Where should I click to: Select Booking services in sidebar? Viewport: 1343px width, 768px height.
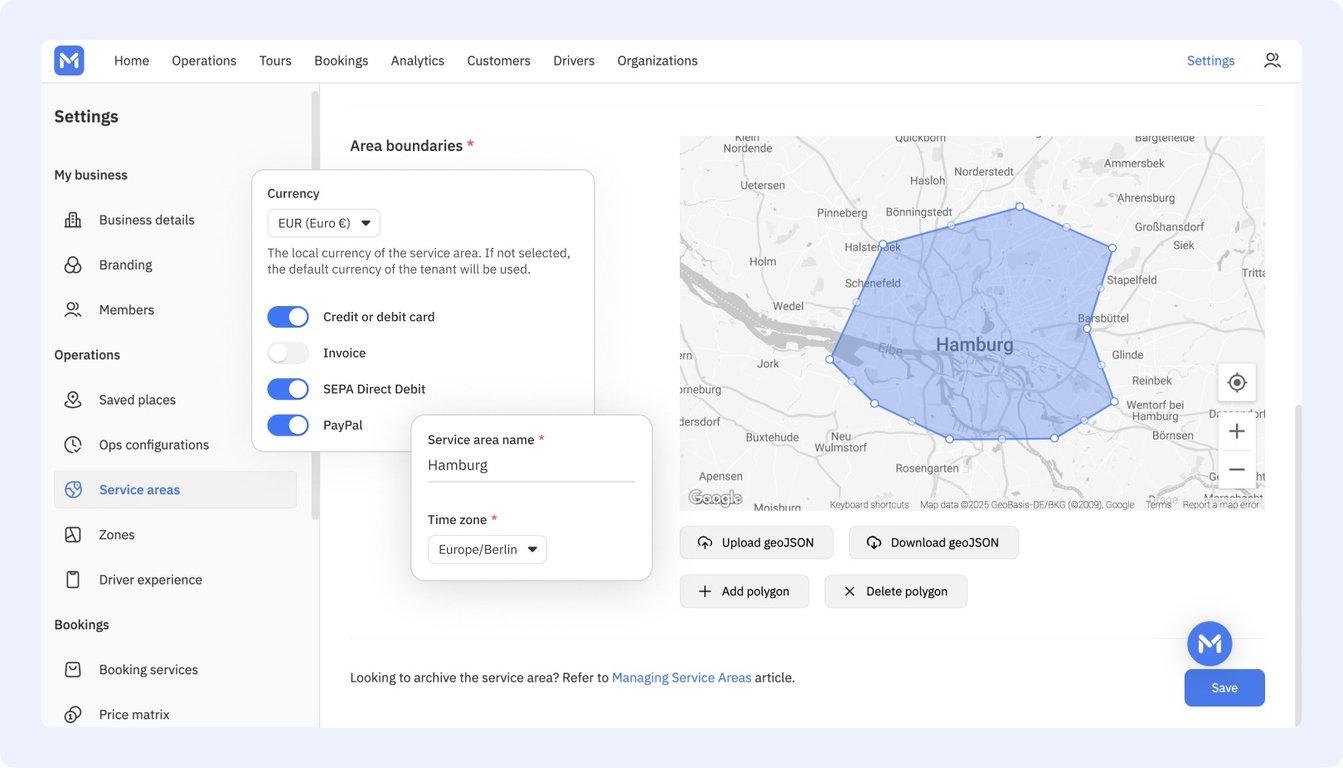148,670
